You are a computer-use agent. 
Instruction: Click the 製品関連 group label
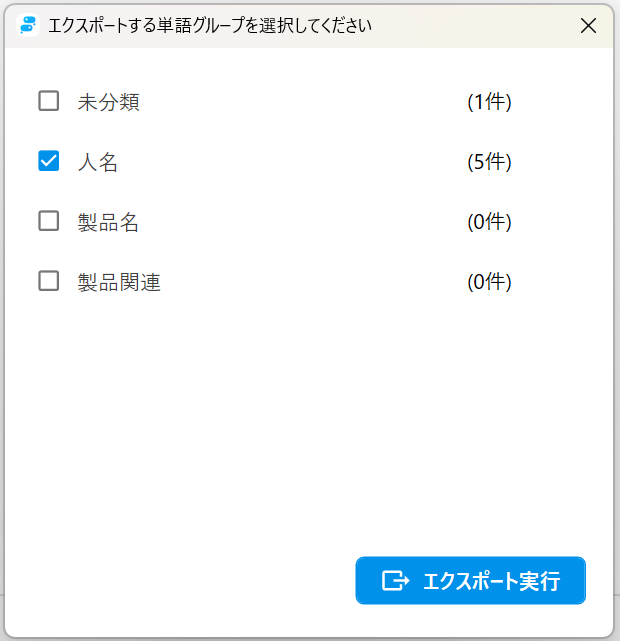tap(119, 282)
